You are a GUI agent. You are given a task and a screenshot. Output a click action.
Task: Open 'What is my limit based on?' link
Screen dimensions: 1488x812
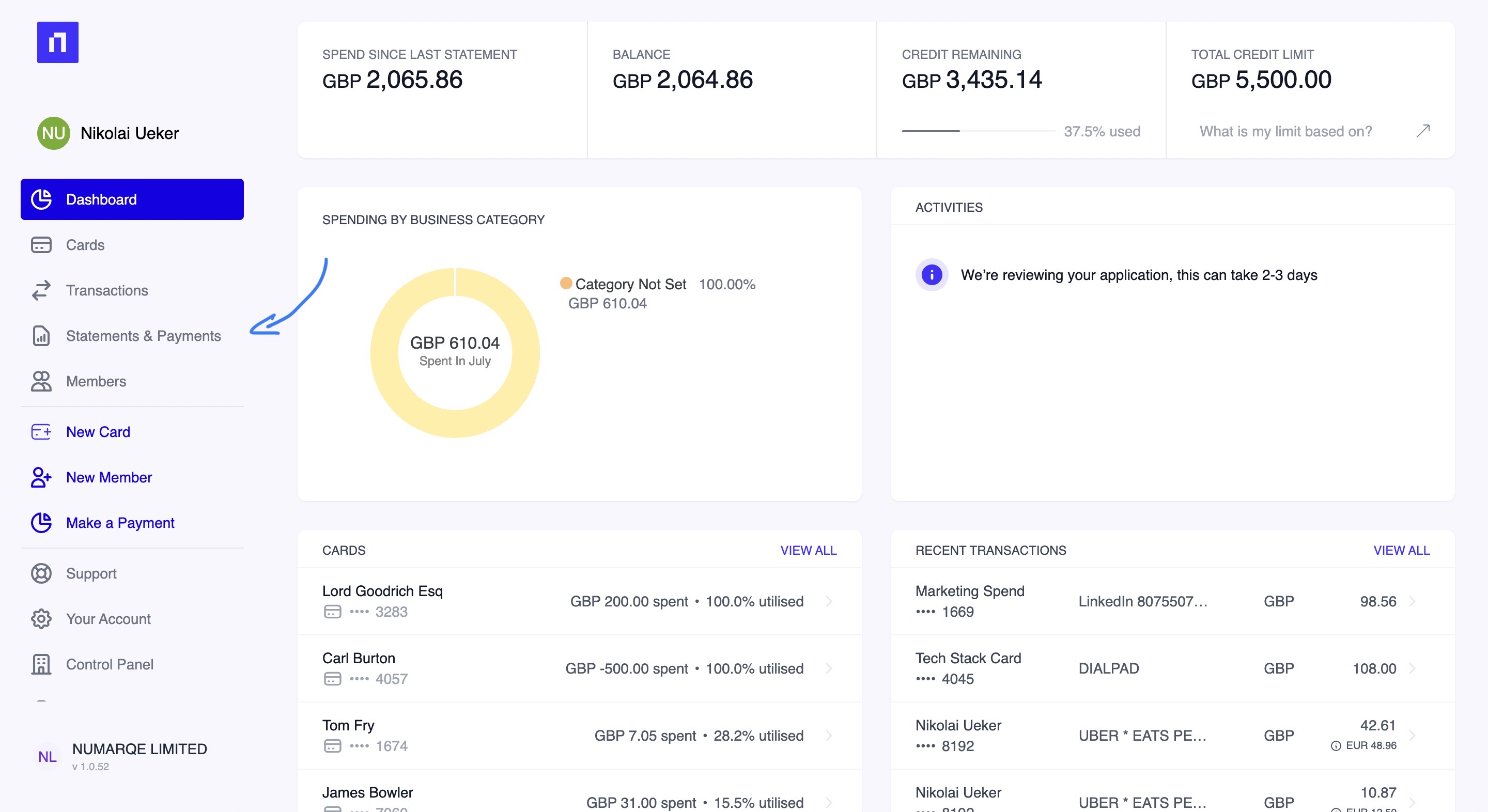coord(1285,132)
